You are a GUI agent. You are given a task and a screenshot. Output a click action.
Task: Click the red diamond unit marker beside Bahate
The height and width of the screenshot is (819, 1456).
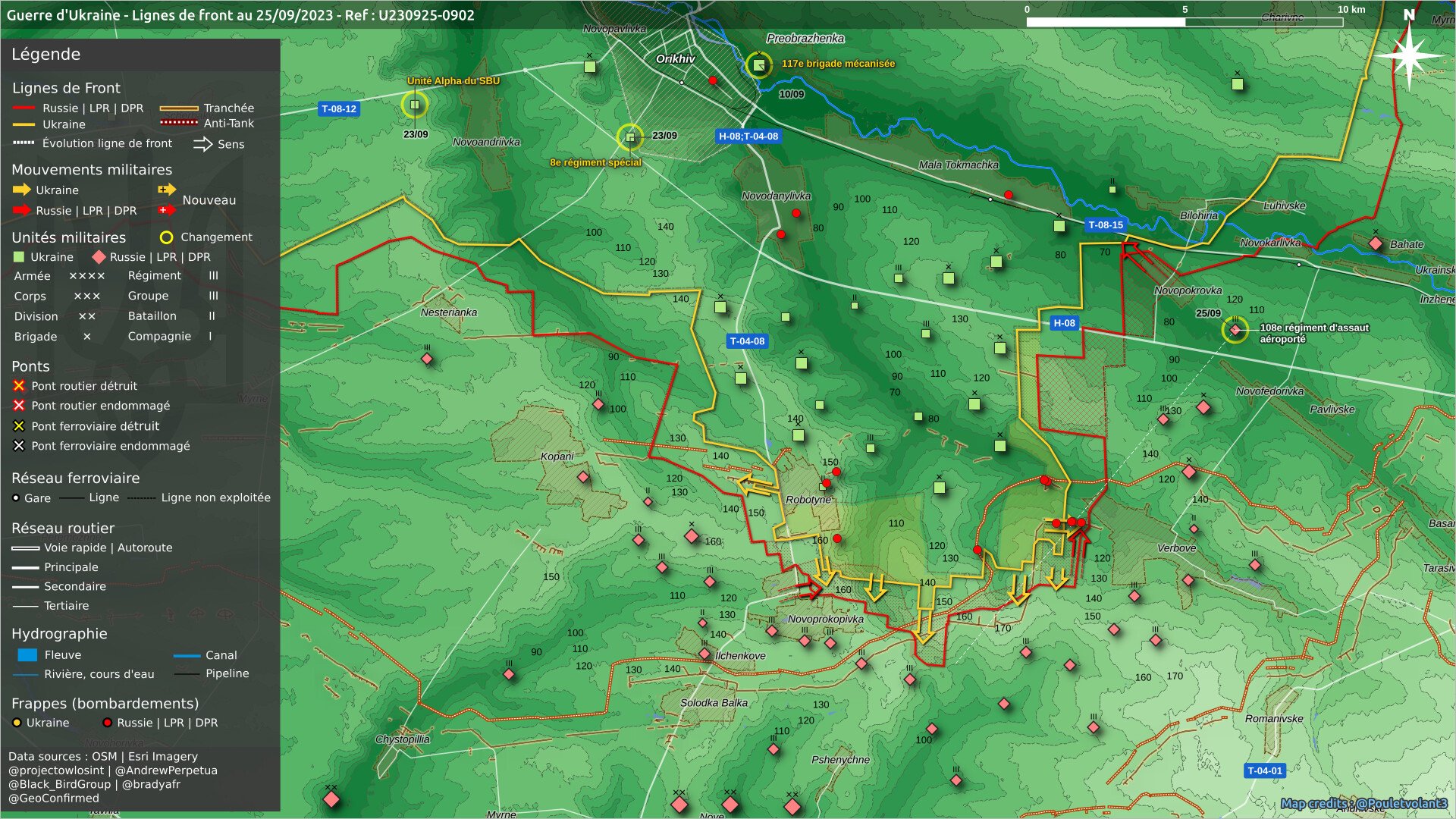[x=1376, y=243]
